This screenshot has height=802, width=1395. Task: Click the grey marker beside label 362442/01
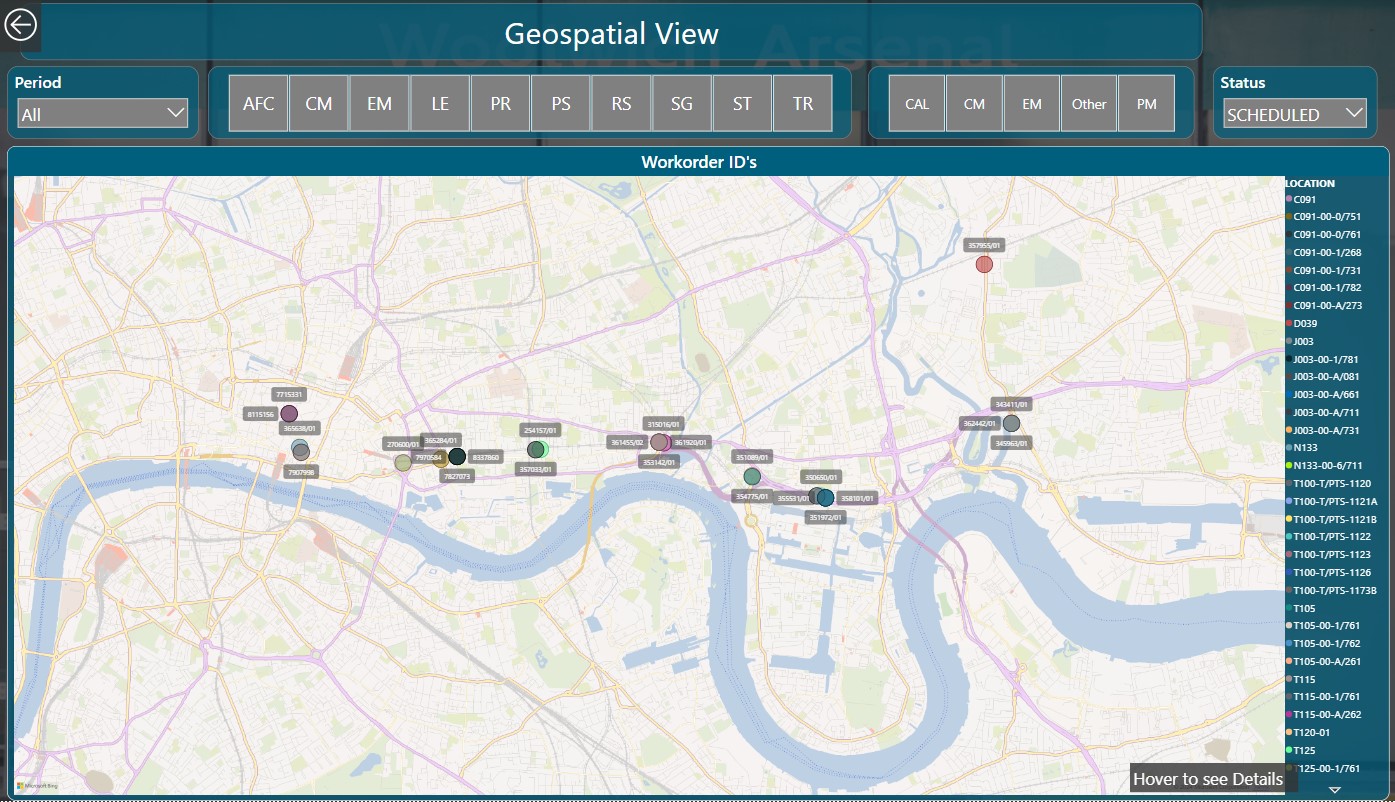1011,423
